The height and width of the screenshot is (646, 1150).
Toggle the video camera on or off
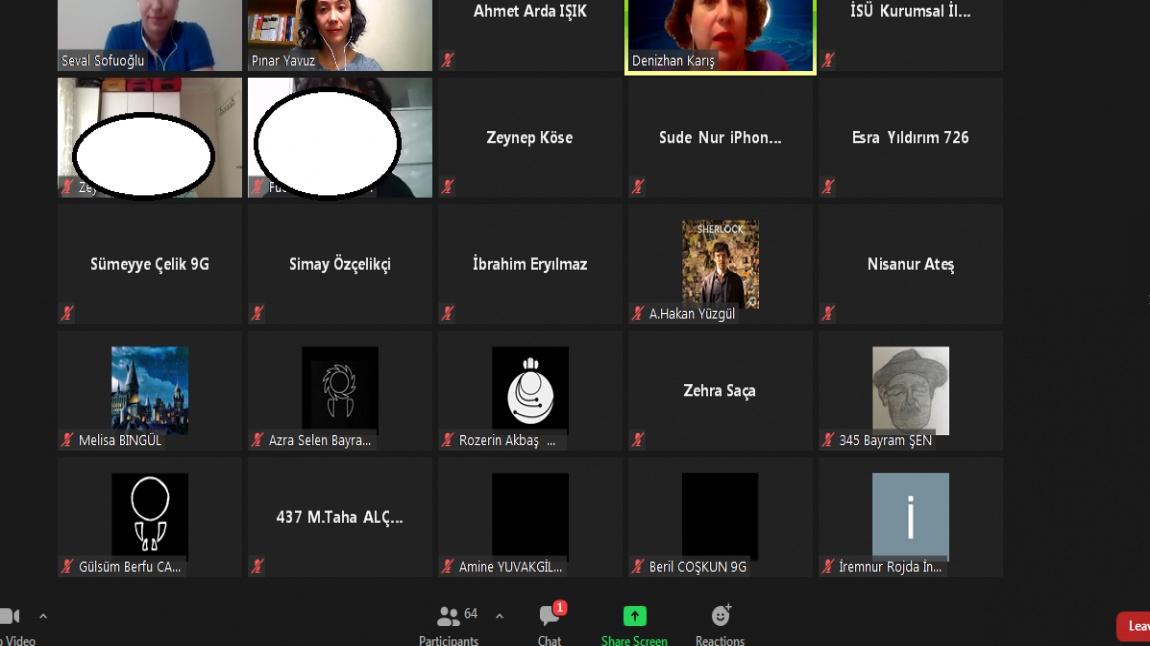tap(10, 617)
